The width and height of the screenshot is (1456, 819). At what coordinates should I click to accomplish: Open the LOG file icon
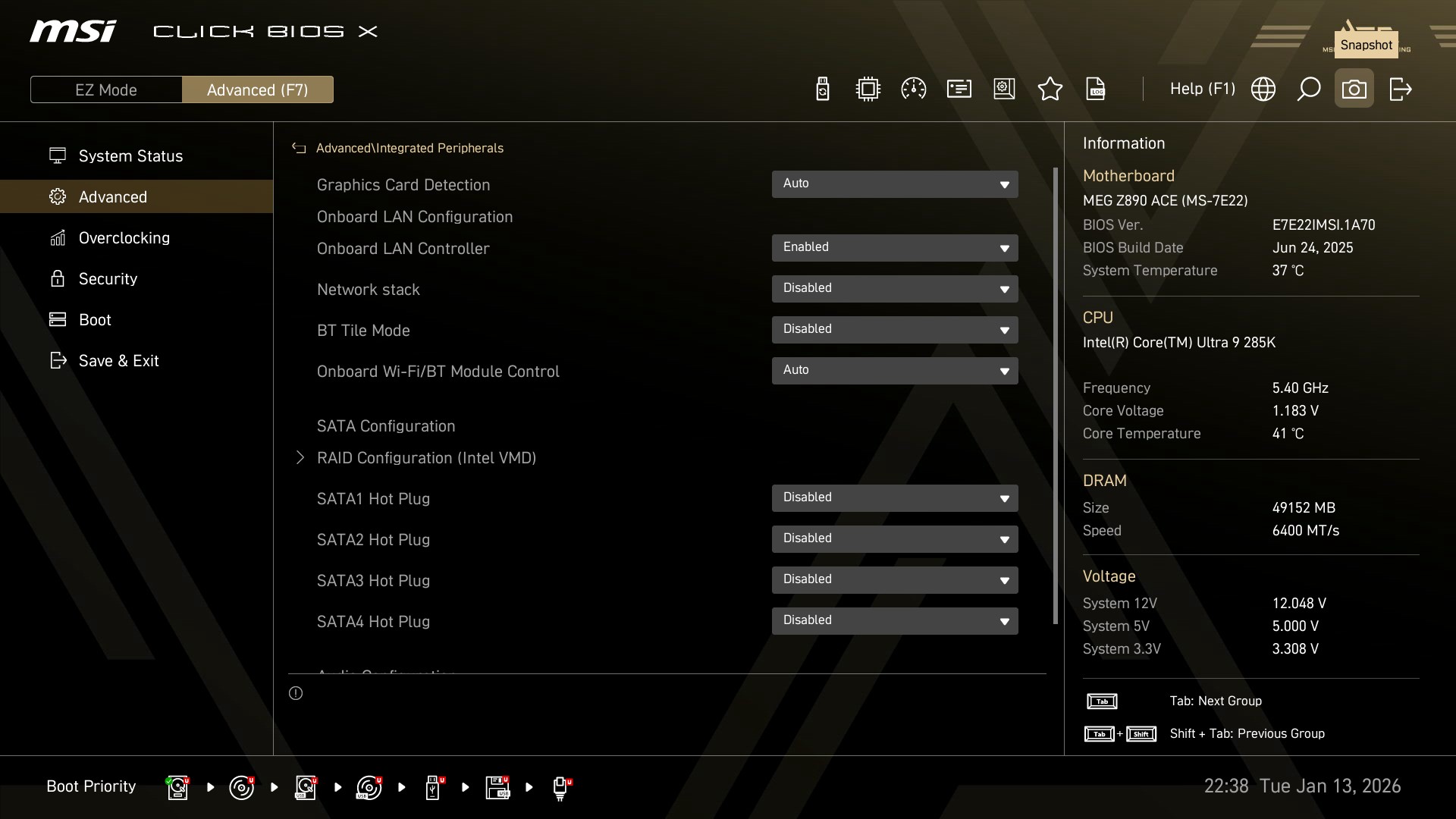(x=1096, y=89)
